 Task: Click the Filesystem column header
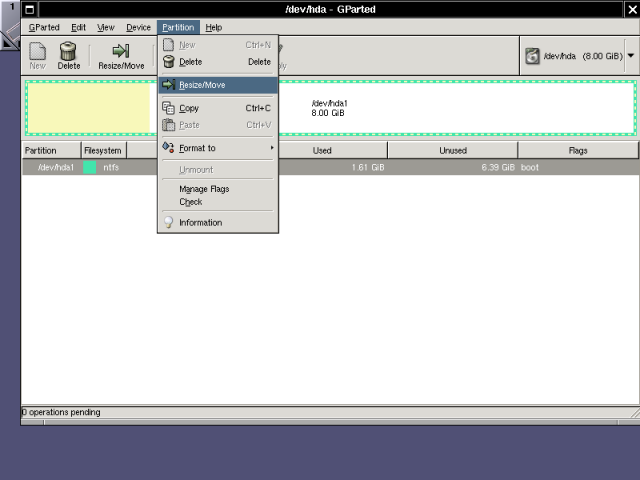(x=104, y=150)
